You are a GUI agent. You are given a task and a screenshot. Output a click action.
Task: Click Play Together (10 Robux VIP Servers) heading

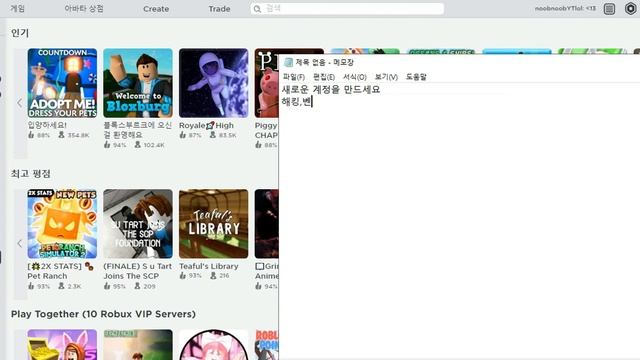click(103, 314)
